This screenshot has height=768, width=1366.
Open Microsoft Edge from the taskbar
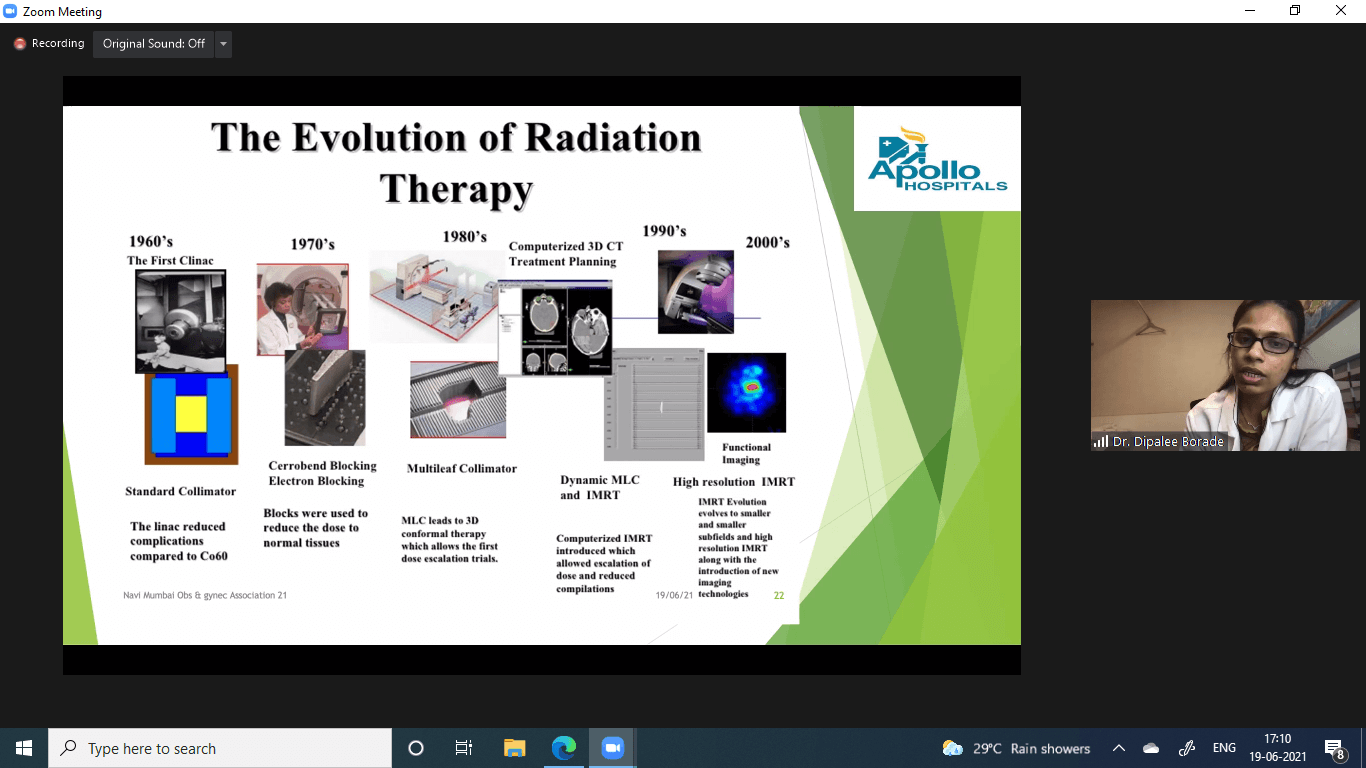[564, 748]
